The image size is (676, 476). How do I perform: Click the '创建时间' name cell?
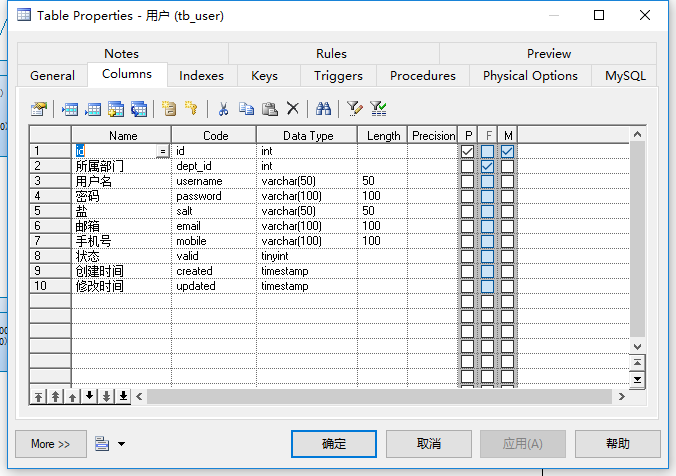tap(122, 271)
